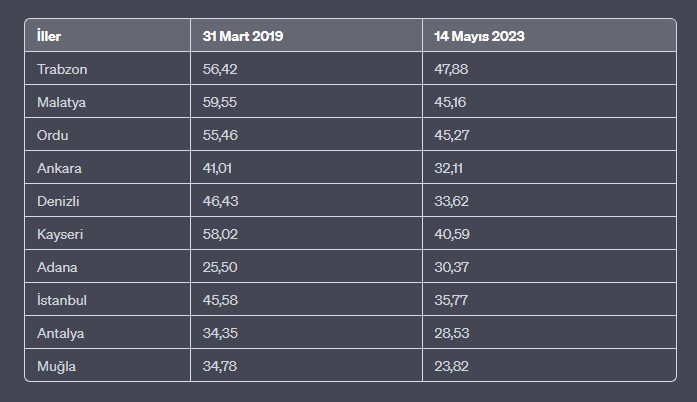Screen dimensions: 697x402
Task: Click Ankara's 32,11 value
Action: (x=451, y=167)
